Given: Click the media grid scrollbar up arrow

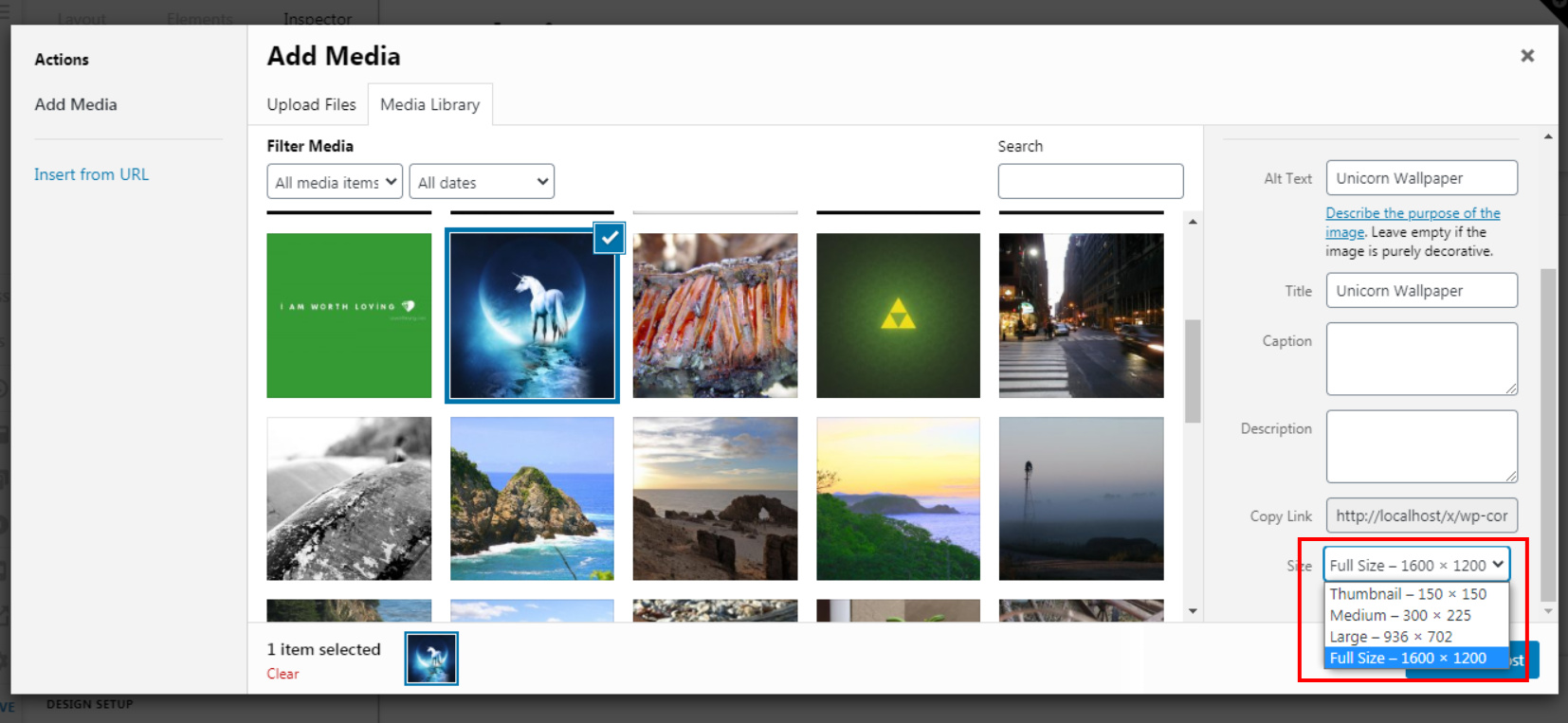Looking at the screenshot, I should 1193,222.
